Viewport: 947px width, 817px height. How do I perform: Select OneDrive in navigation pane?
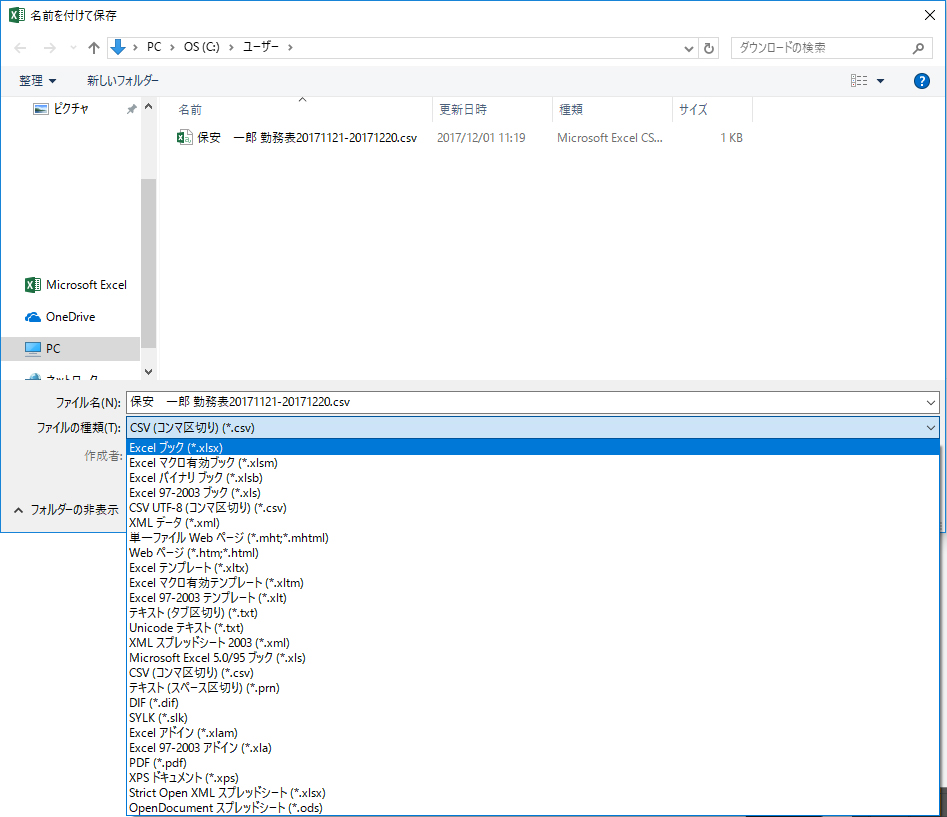point(60,317)
